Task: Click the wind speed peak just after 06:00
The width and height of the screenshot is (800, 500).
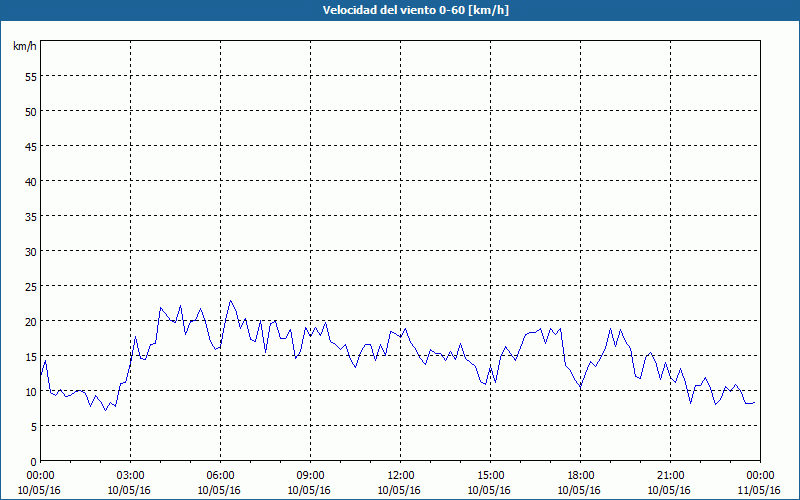Action: pyautogui.click(x=230, y=301)
